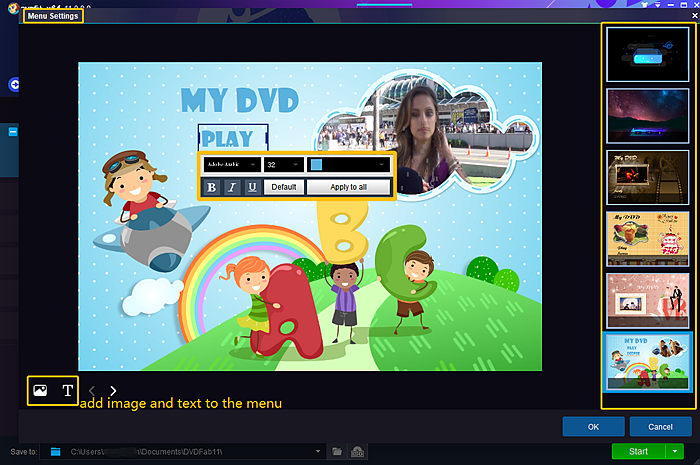
Task: Toggle underline text formatting
Action: pyautogui.click(x=251, y=187)
